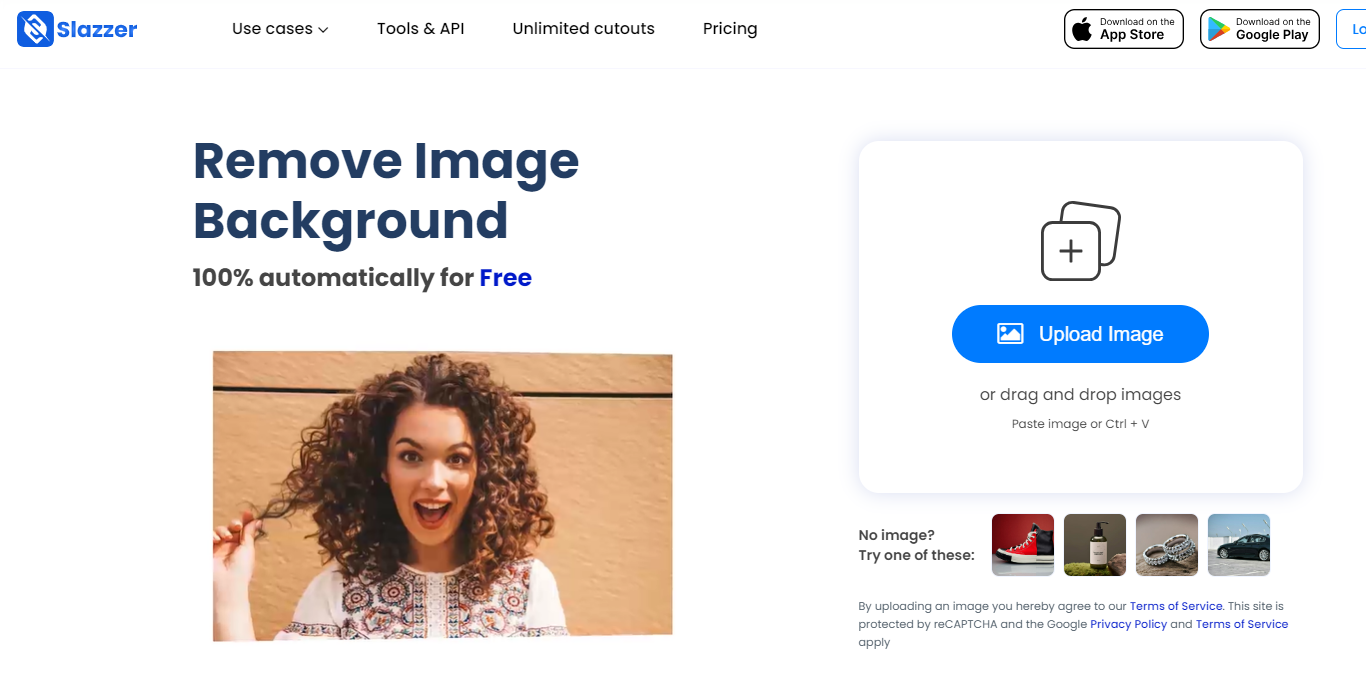Expand the Use cases dropdown
1366x689 pixels.
coord(280,29)
